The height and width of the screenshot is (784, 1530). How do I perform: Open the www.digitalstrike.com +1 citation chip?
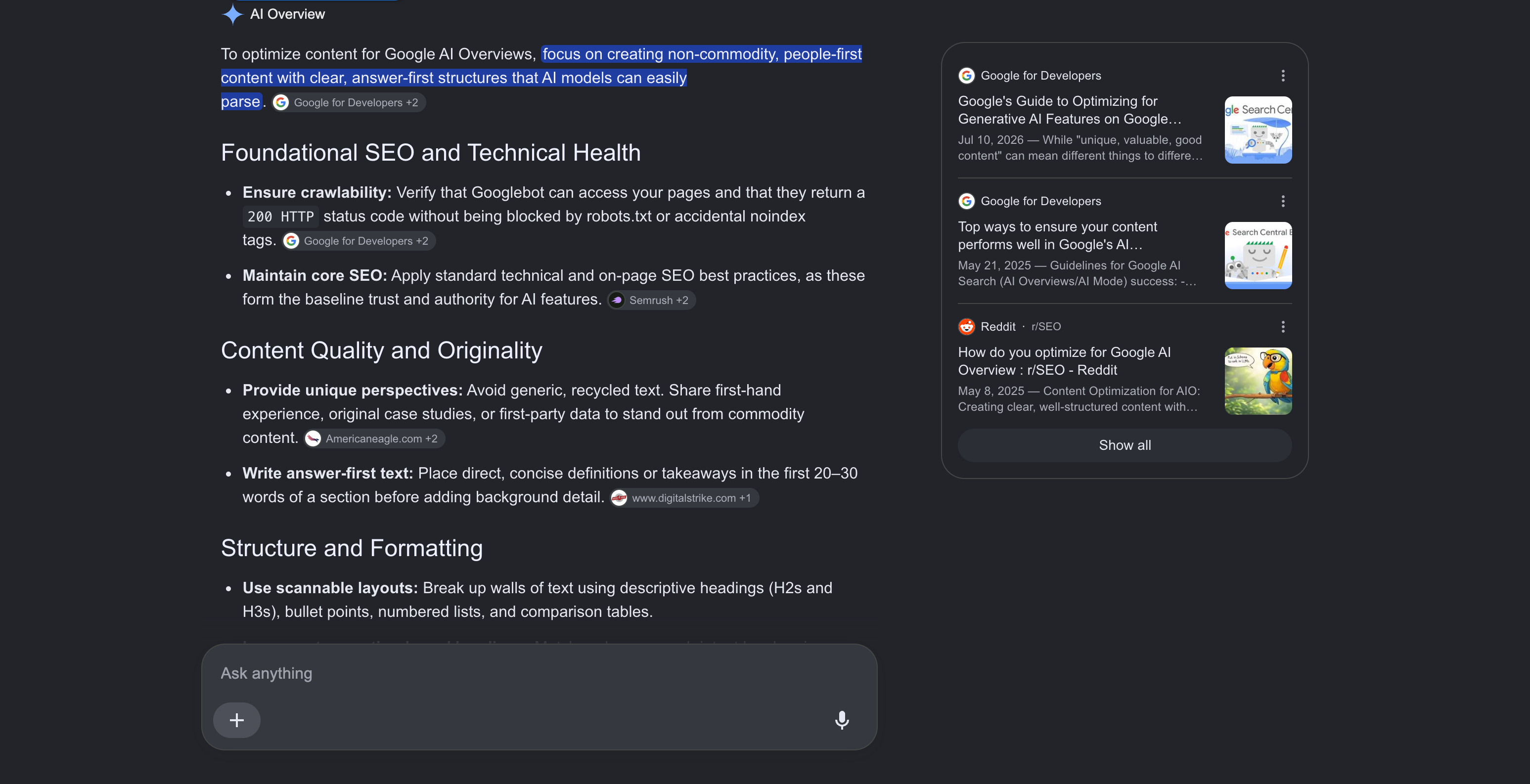(x=684, y=498)
